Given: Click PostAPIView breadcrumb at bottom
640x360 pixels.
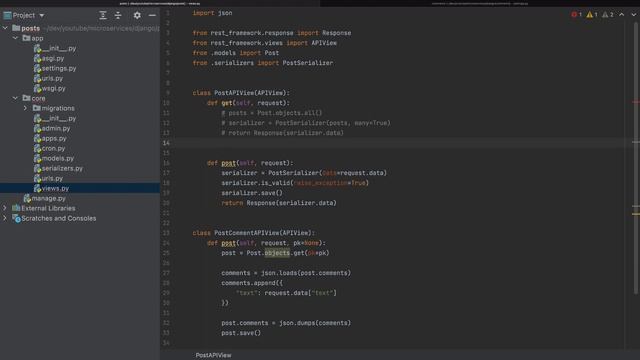Looking at the screenshot, I should [213, 355].
